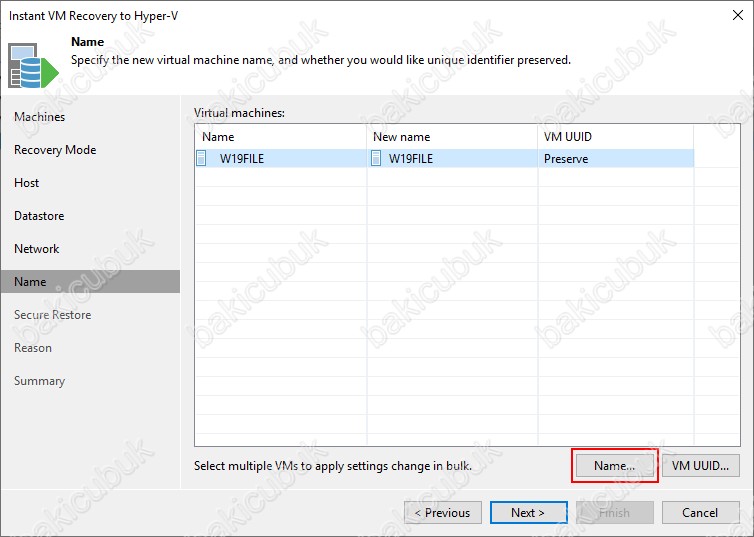Open the VM UUID... settings button

700,465
